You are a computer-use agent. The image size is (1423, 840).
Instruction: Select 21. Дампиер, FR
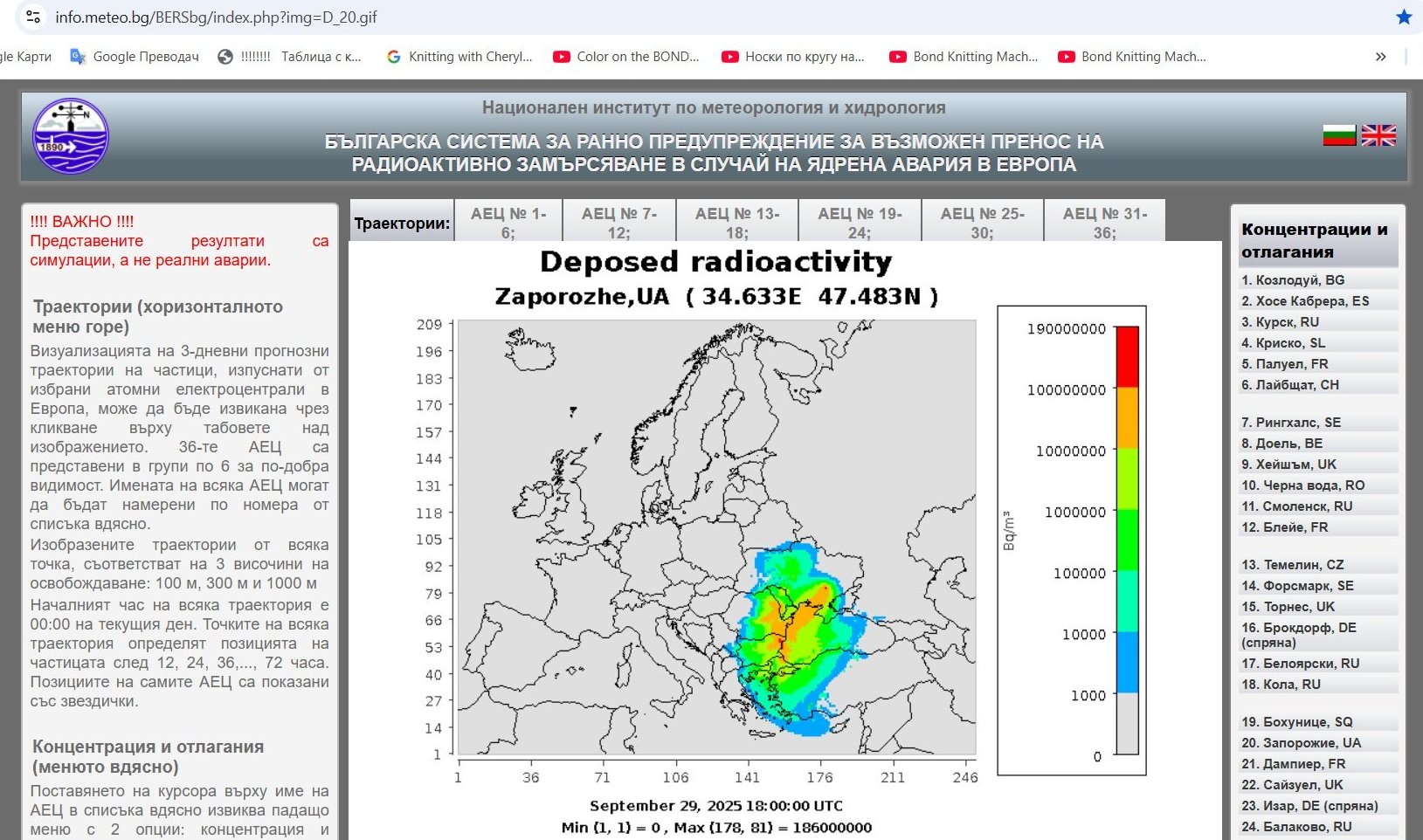point(1318,764)
